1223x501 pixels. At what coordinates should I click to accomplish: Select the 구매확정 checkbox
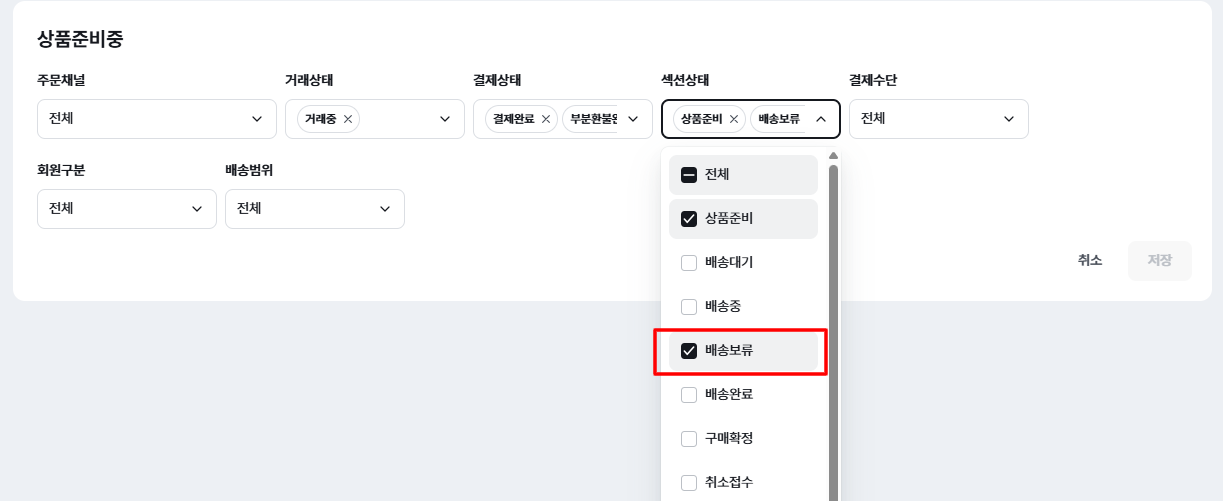click(689, 439)
